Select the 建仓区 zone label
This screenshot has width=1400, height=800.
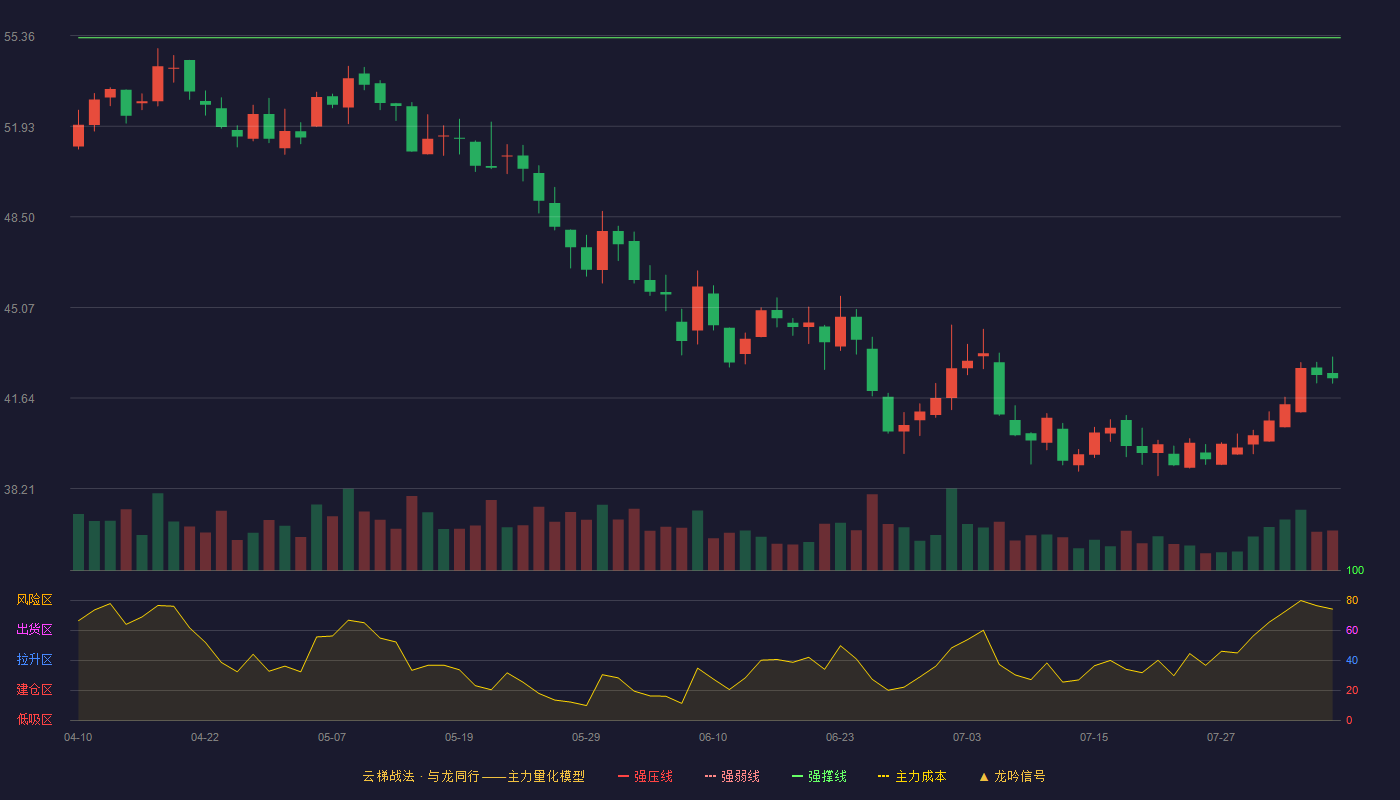click(x=34, y=690)
